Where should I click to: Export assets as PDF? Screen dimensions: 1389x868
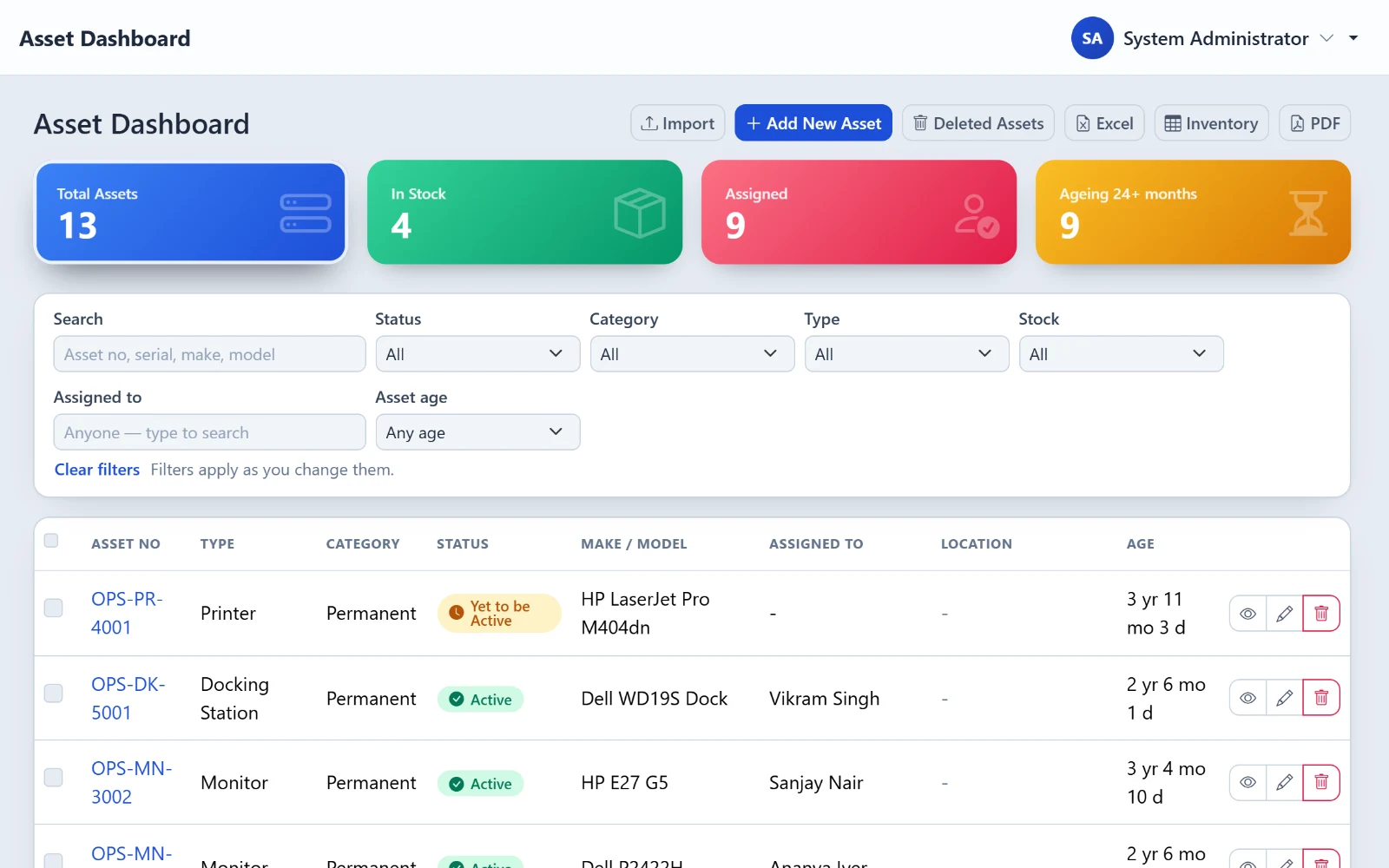pos(1315,123)
